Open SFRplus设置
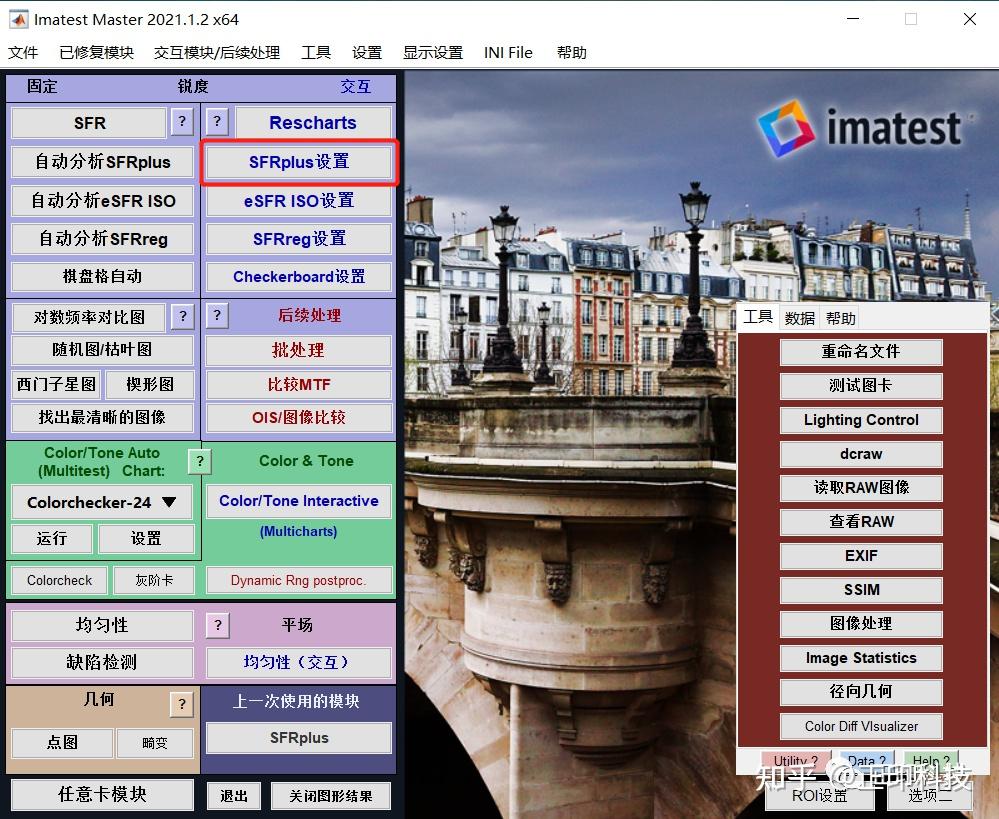The height and width of the screenshot is (819, 999). pos(298,161)
